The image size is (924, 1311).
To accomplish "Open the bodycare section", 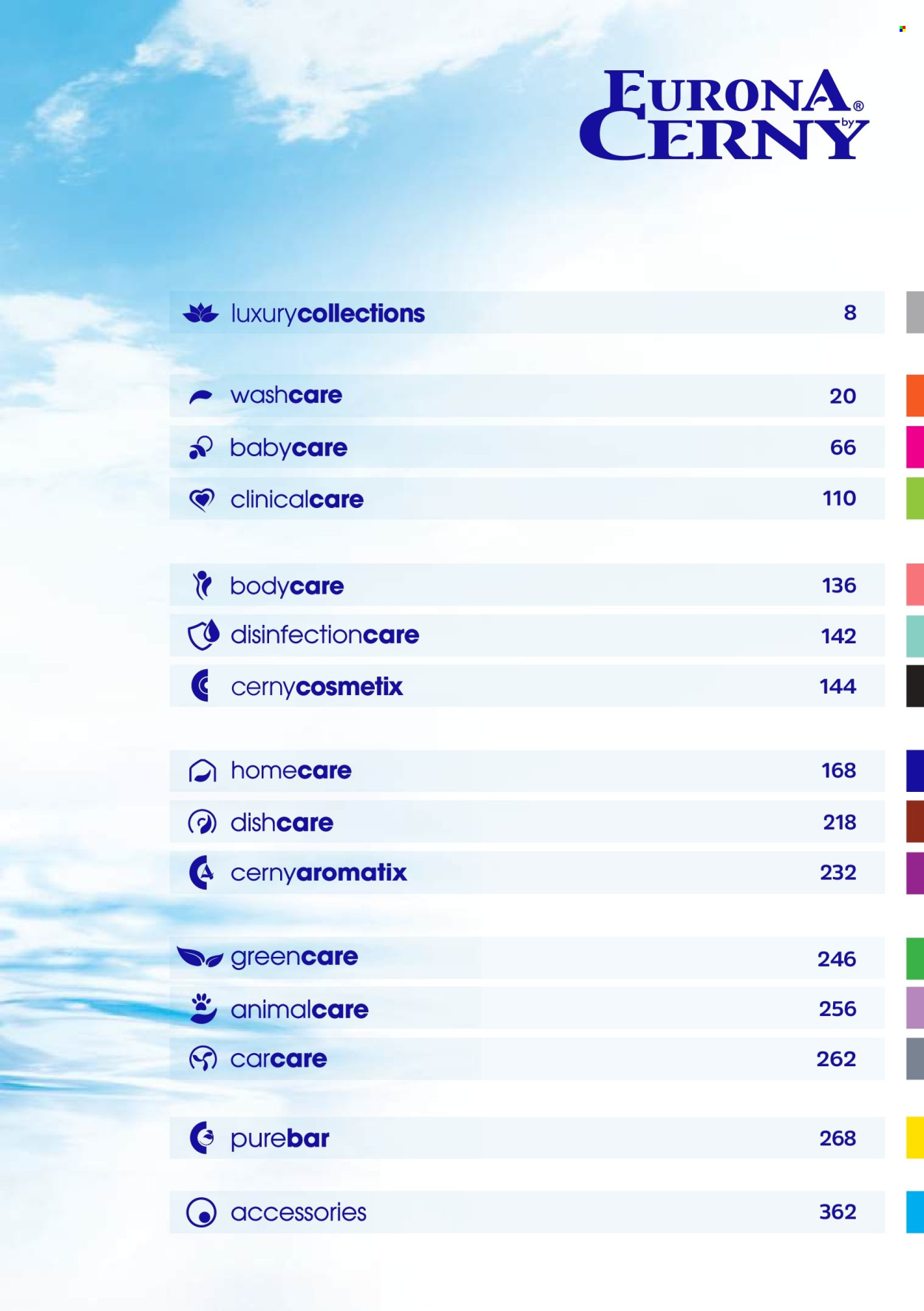I will click(x=527, y=585).
